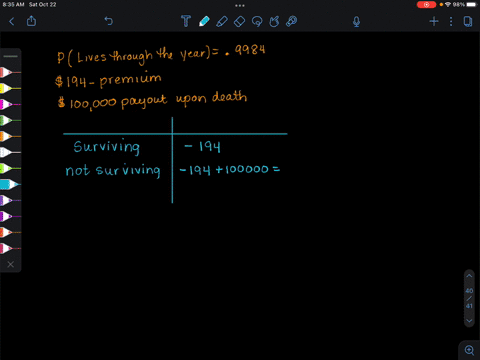Tap the red screen recording indicator

pyautogui.click(x=426, y=5)
